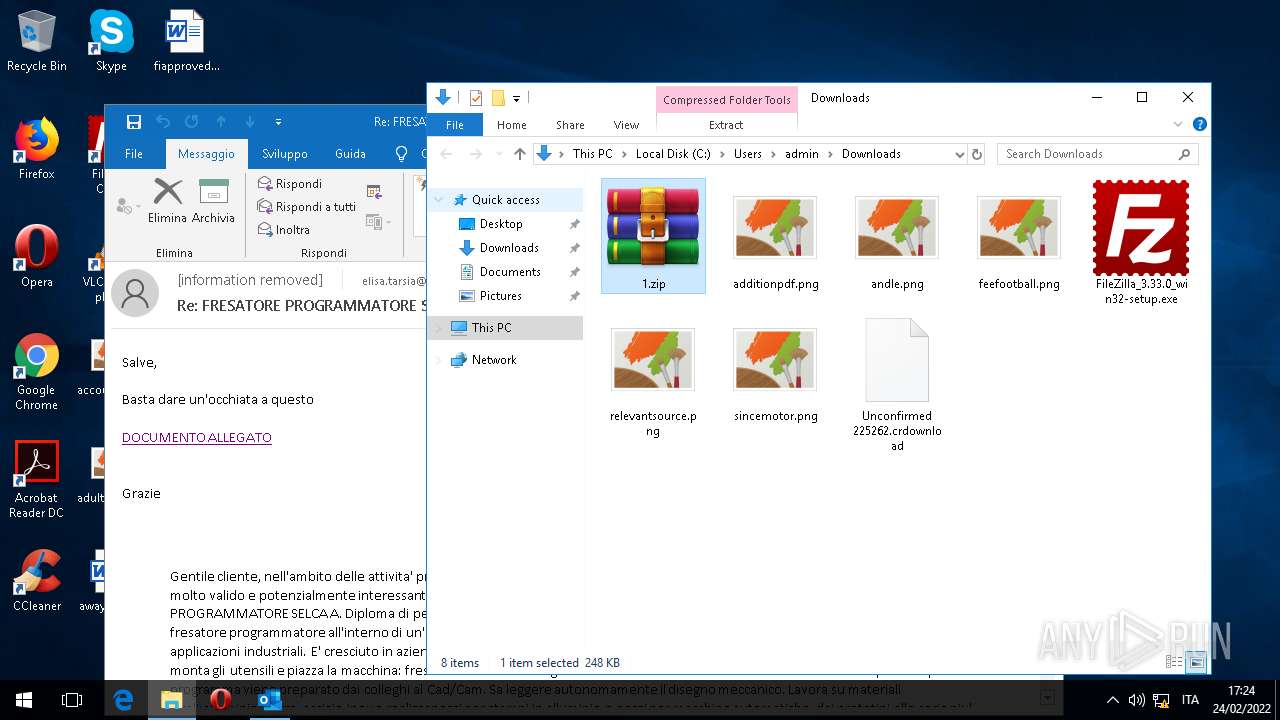Open the fiapproved Word document on desktop

[x=186, y=41]
